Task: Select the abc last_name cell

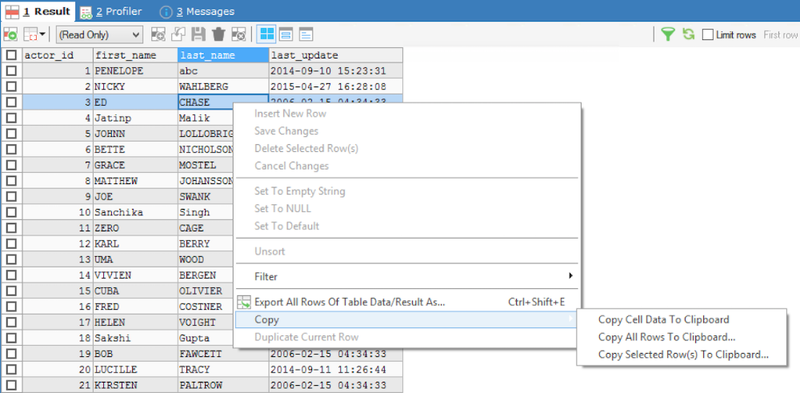Action: (x=223, y=71)
